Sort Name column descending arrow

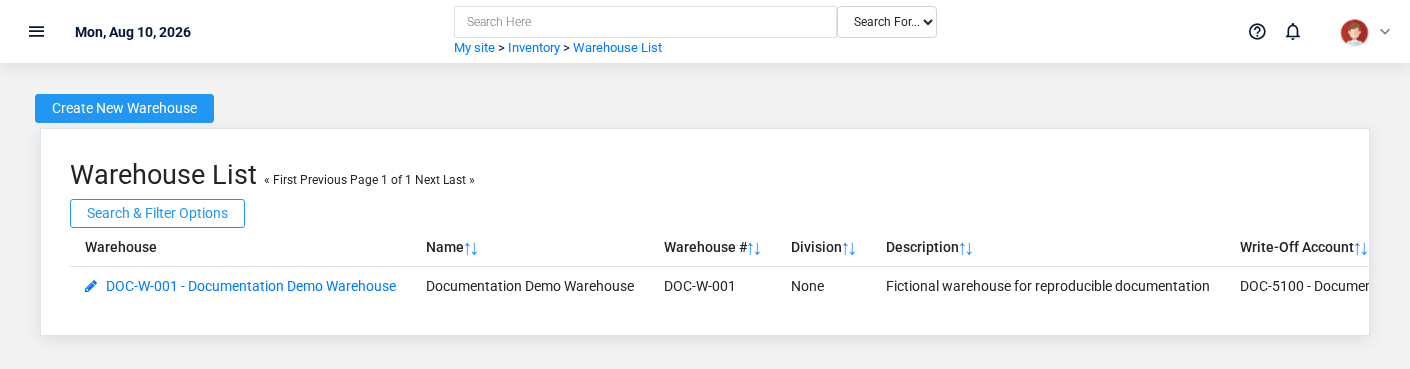tap(475, 248)
